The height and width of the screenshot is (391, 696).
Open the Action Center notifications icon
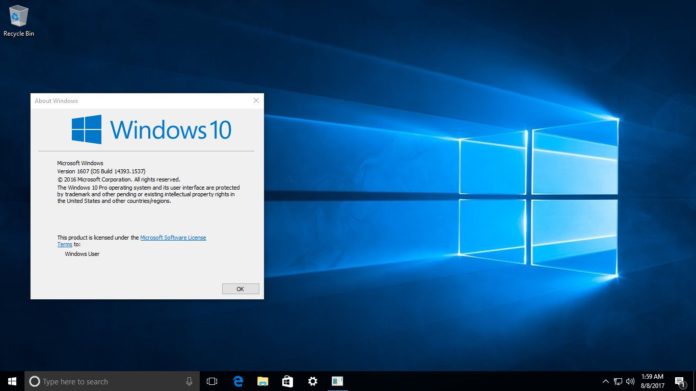[680, 381]
